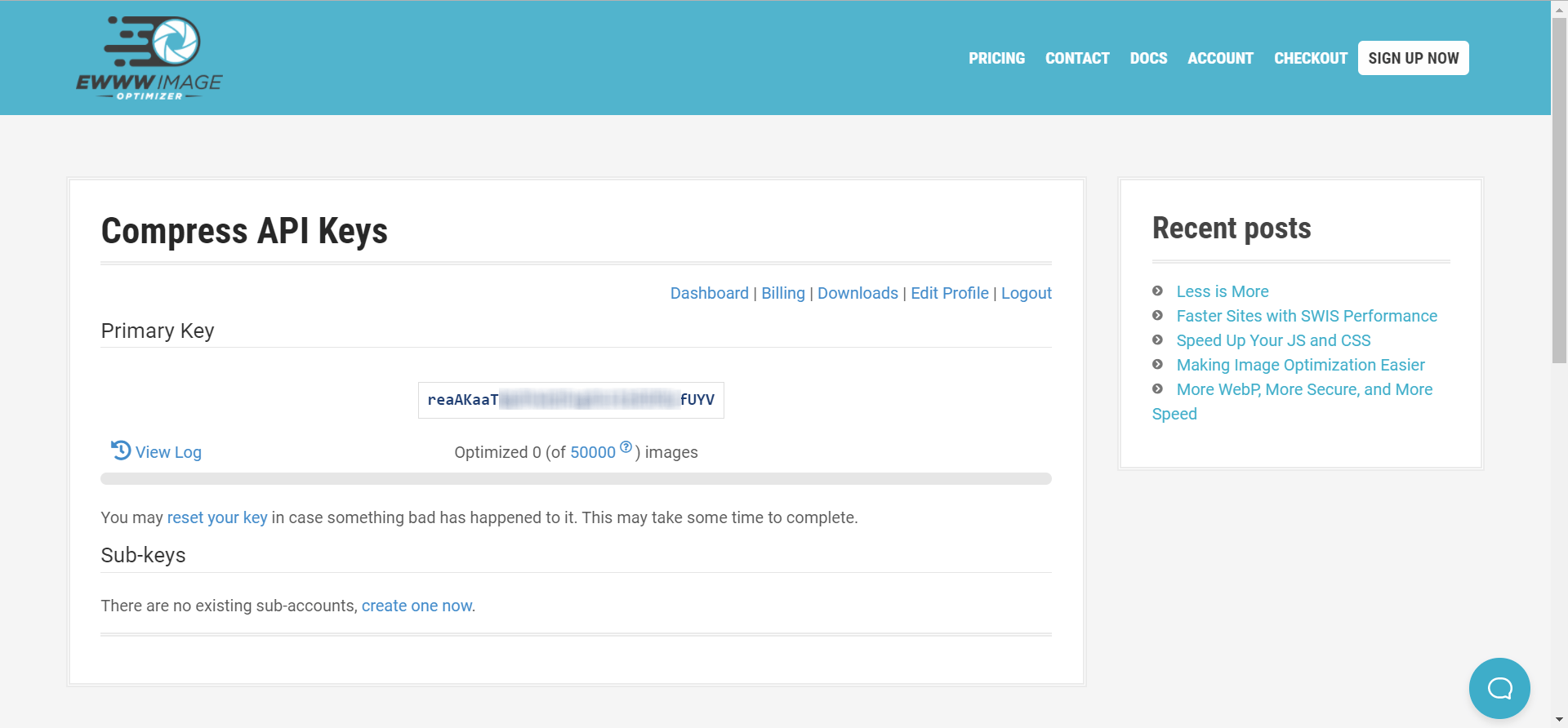1568x728 pixels.
Task: Open the chat support bubble
Action: pyautogui.click(x=1499, y=688)
